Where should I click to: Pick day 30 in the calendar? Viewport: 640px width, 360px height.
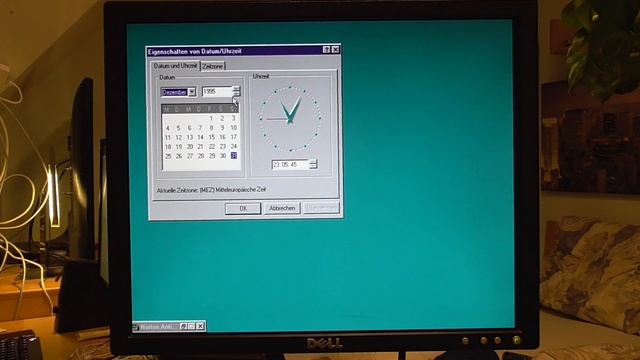pyautogui.click(x=223, y=156)
